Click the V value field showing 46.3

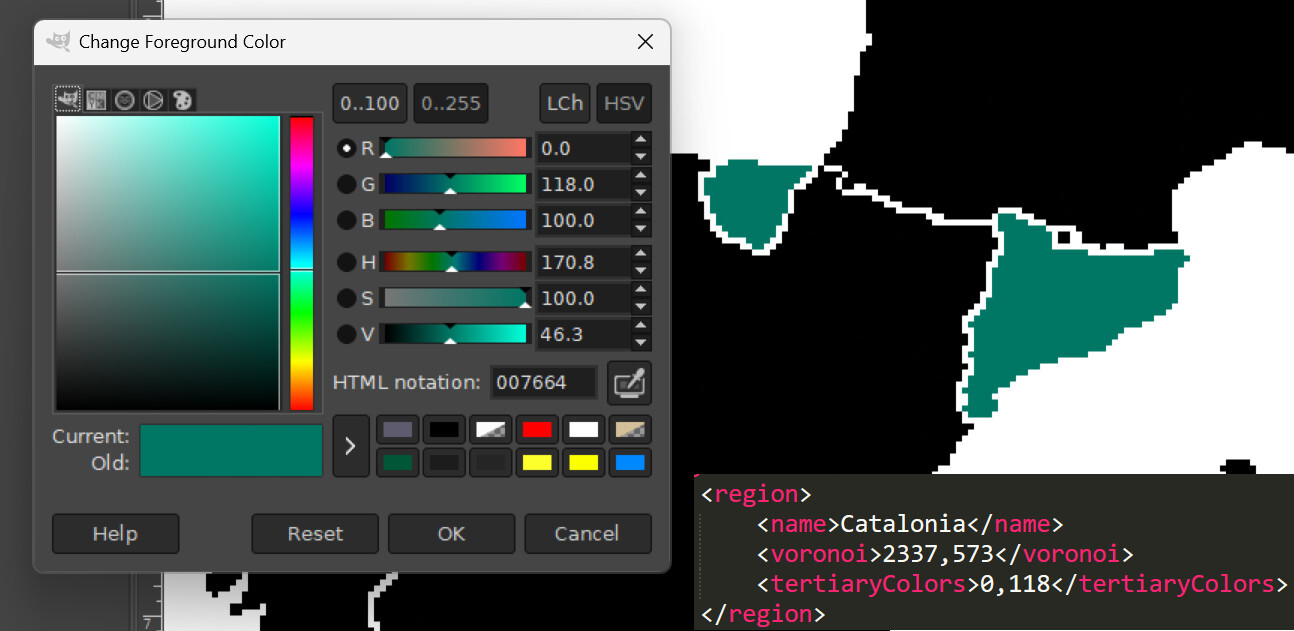click(x=583, y=334)
